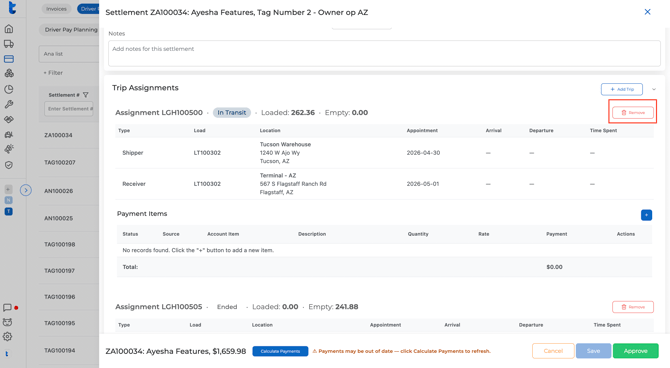Approve the settlement
Viewport: 670px width, 368px height.
[635, 351]
